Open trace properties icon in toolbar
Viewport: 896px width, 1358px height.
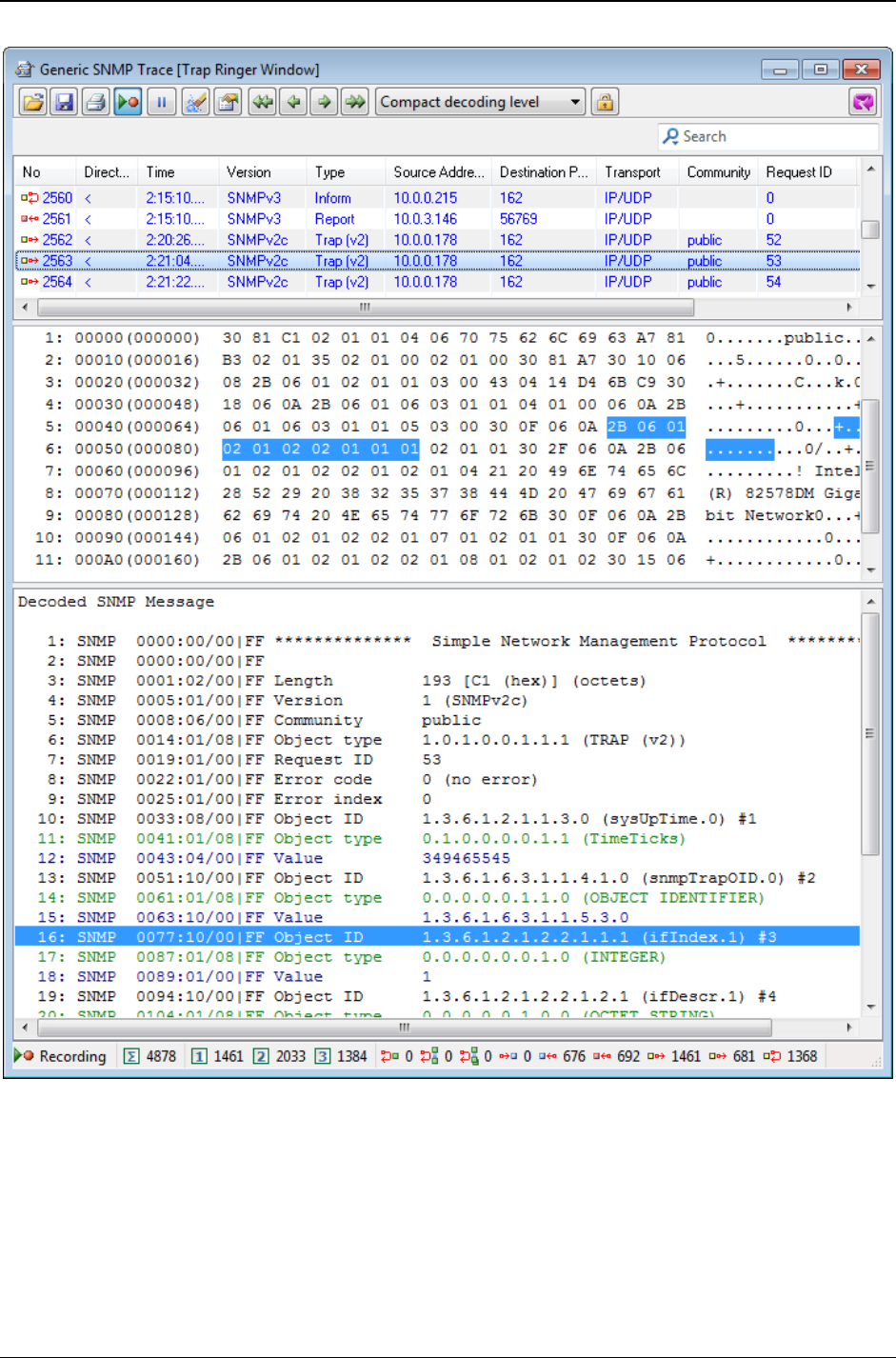click(228, 102)
